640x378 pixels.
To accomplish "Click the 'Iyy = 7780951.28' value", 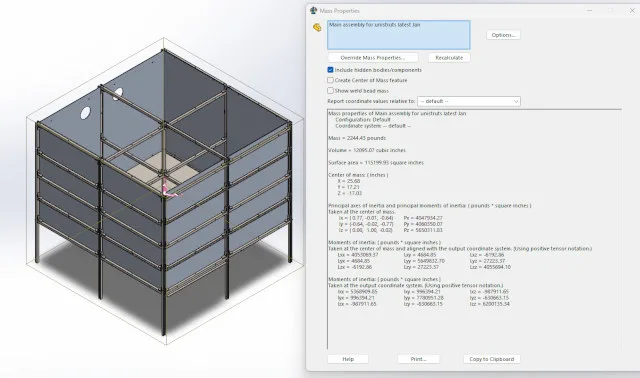I will (x=424, y=298).
